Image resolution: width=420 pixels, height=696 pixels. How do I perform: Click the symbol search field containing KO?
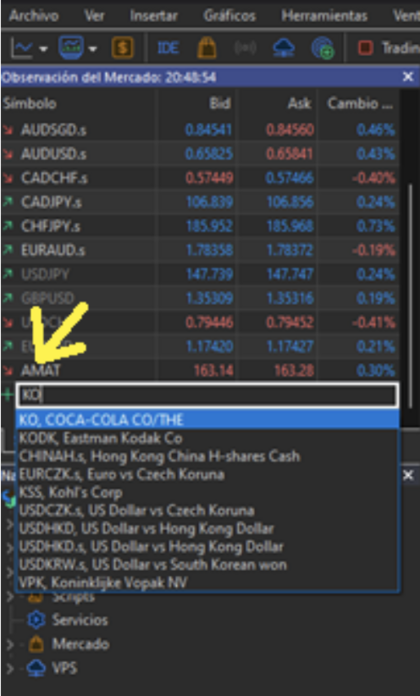click(x=207, y=395)
